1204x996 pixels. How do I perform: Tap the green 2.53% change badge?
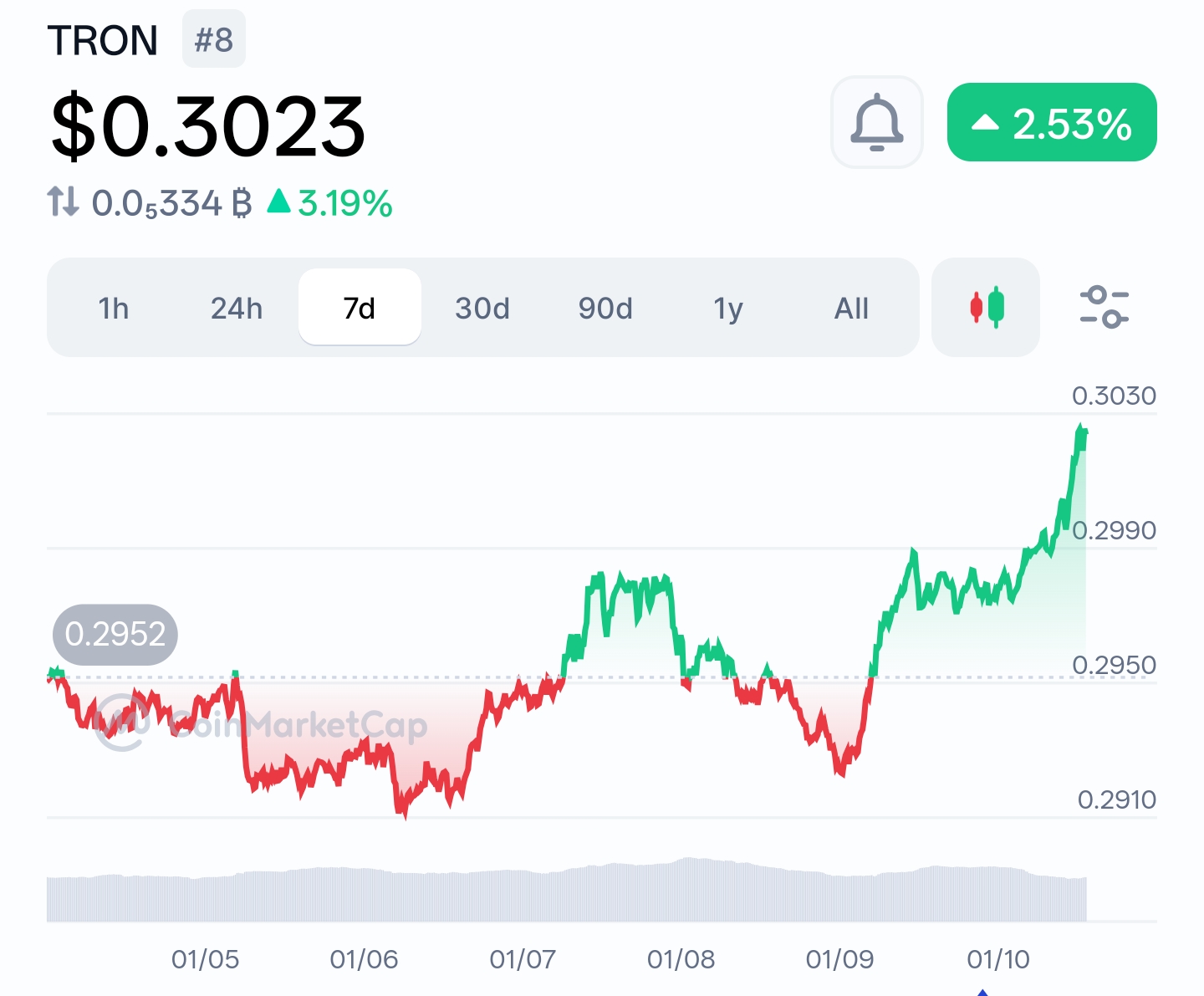coord(1052,123)
